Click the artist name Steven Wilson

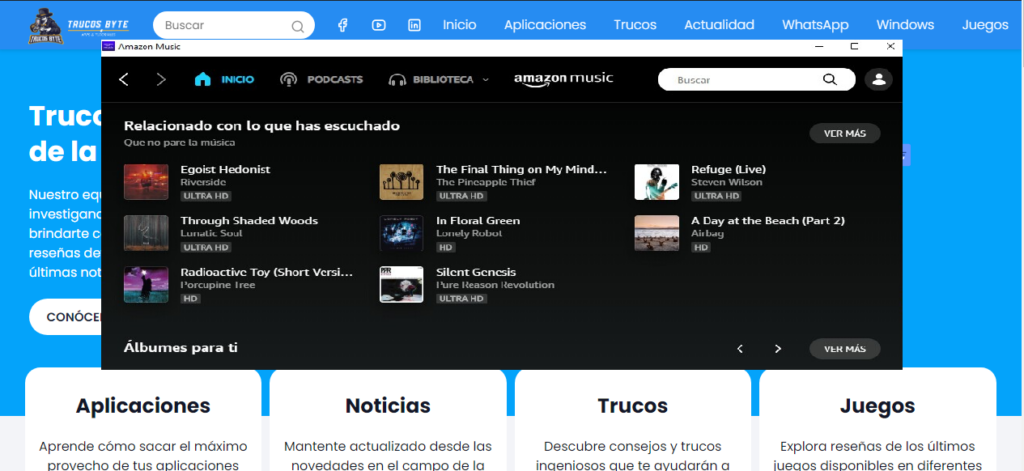tap(727, 182)
